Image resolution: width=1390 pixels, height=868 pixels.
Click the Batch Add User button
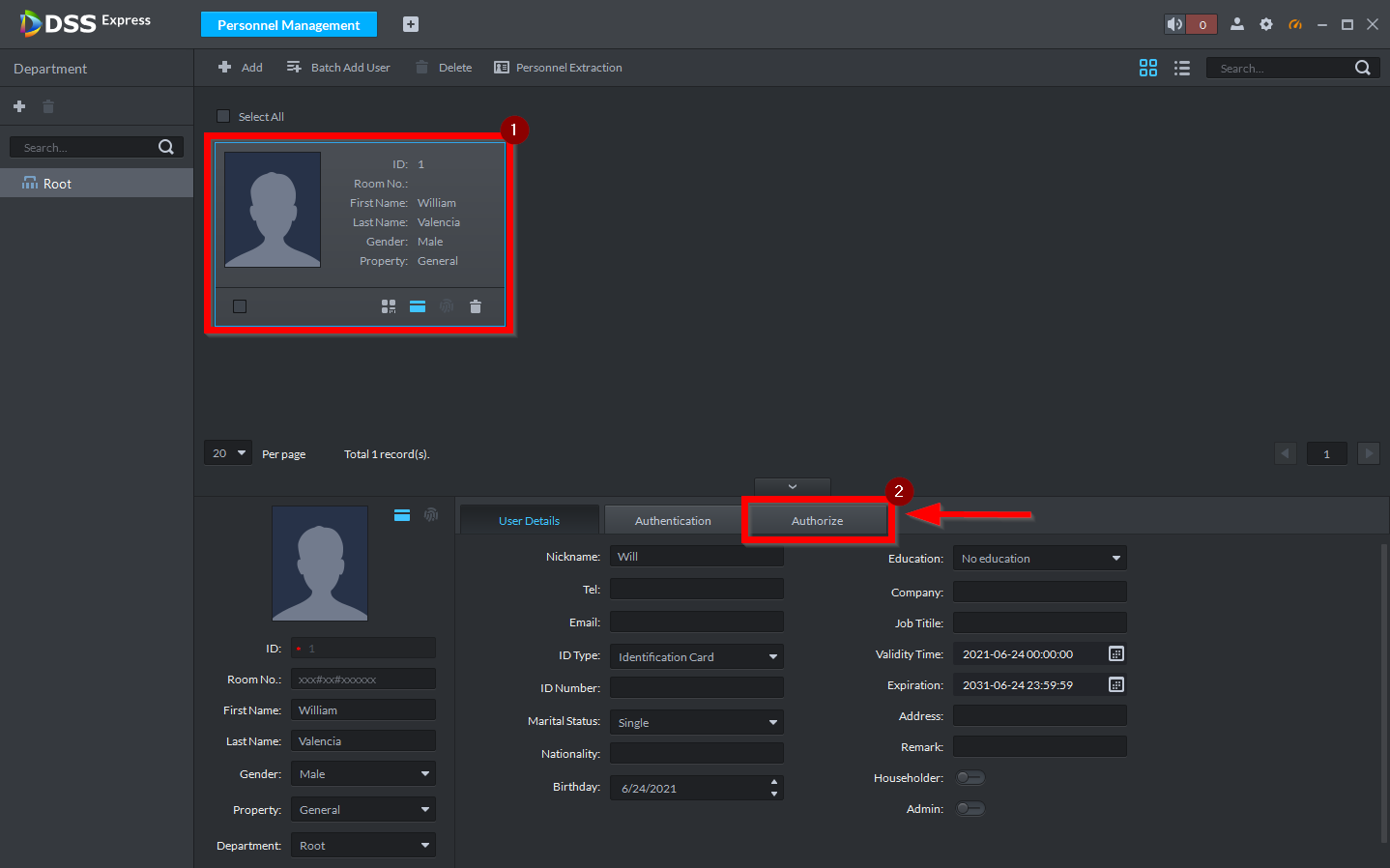click(338, 68)
